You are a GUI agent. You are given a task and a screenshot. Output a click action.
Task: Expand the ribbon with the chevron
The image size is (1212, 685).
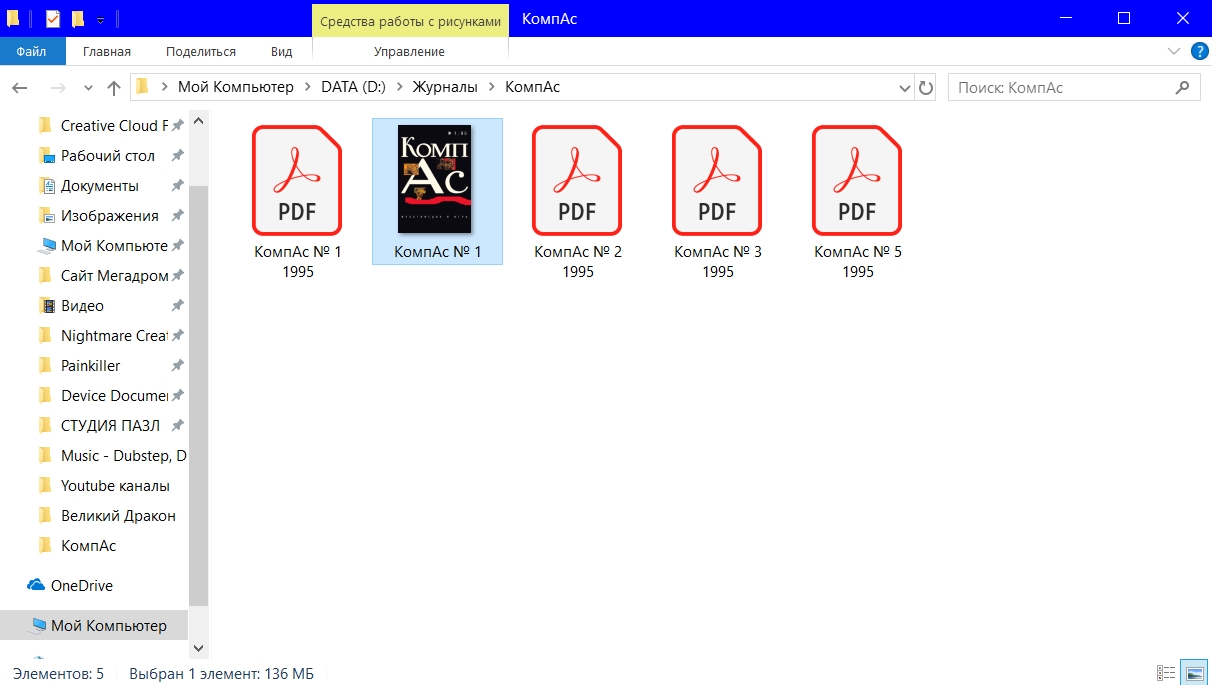click(1174, 51)
